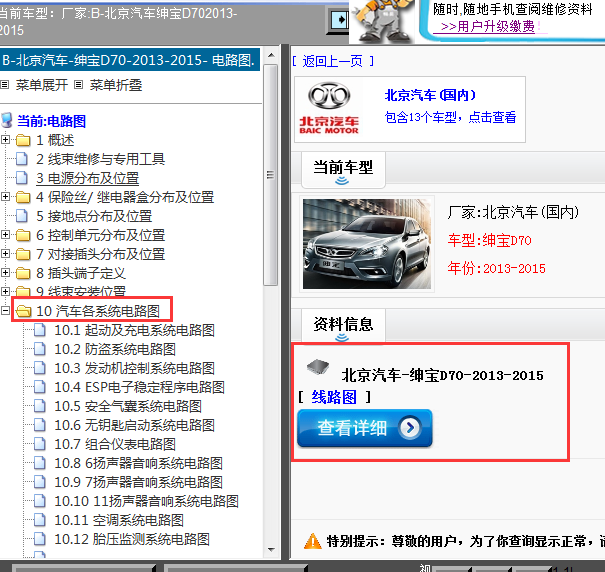The height and width of the screenshot is (572, 605).
Task: Click document icon of '10.12 胎压监测系统电路图'
Action: pyautogui.click(x=40, y=539)
